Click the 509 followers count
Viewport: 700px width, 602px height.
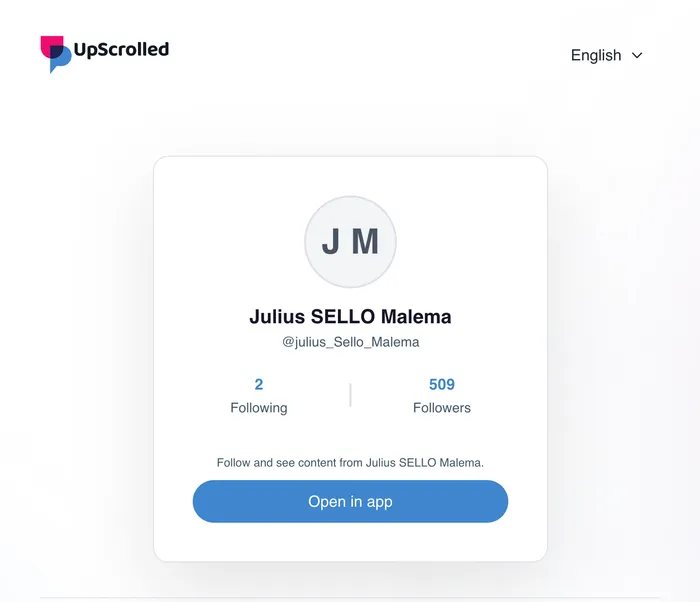[x=442, y=384]
